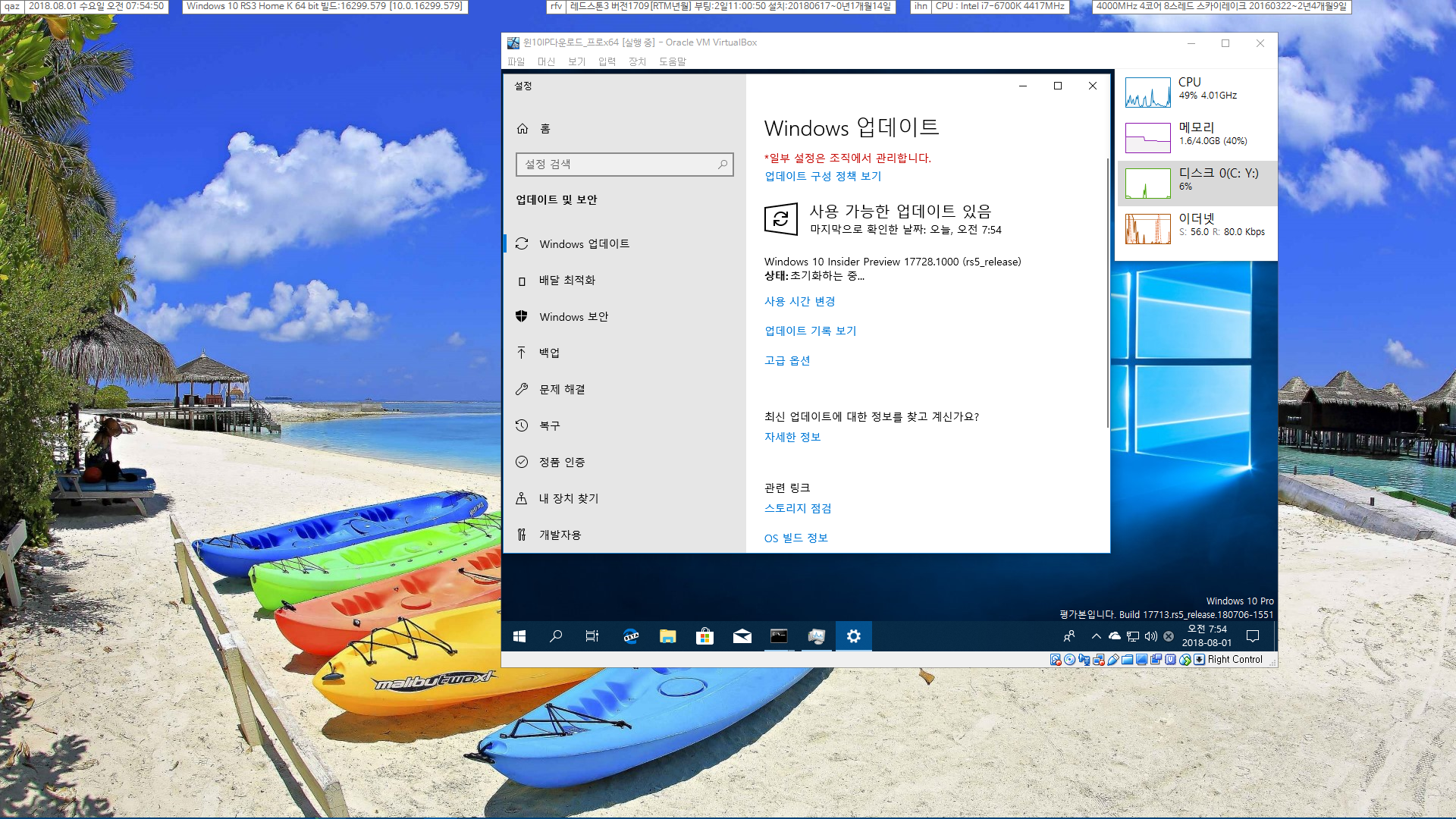Launch Edge from guest taskbar
Image resolution: width=1456 pixels, height=819 pixels.
tap(631, 636)
